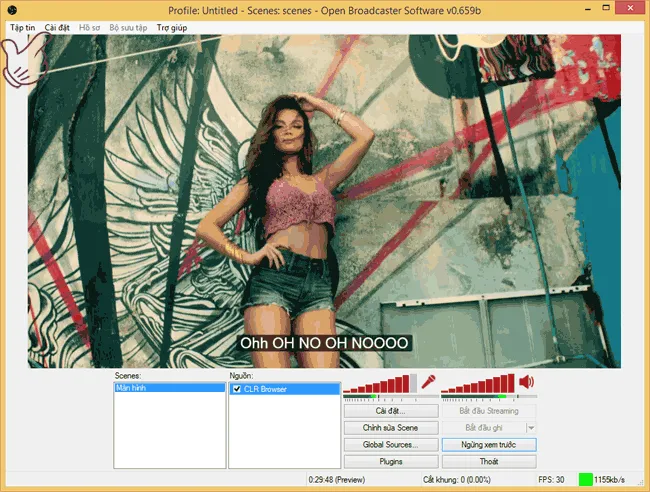Click the Chỉnh sửa Scene button
650x492 pixels.
click(391, 428)
